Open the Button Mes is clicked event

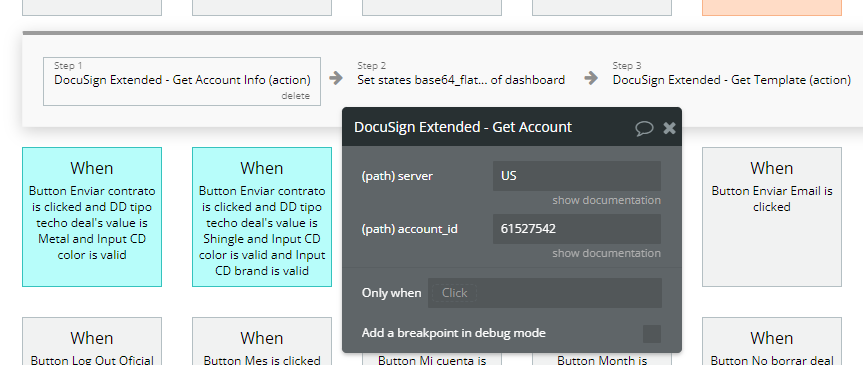tap(262, 341)
